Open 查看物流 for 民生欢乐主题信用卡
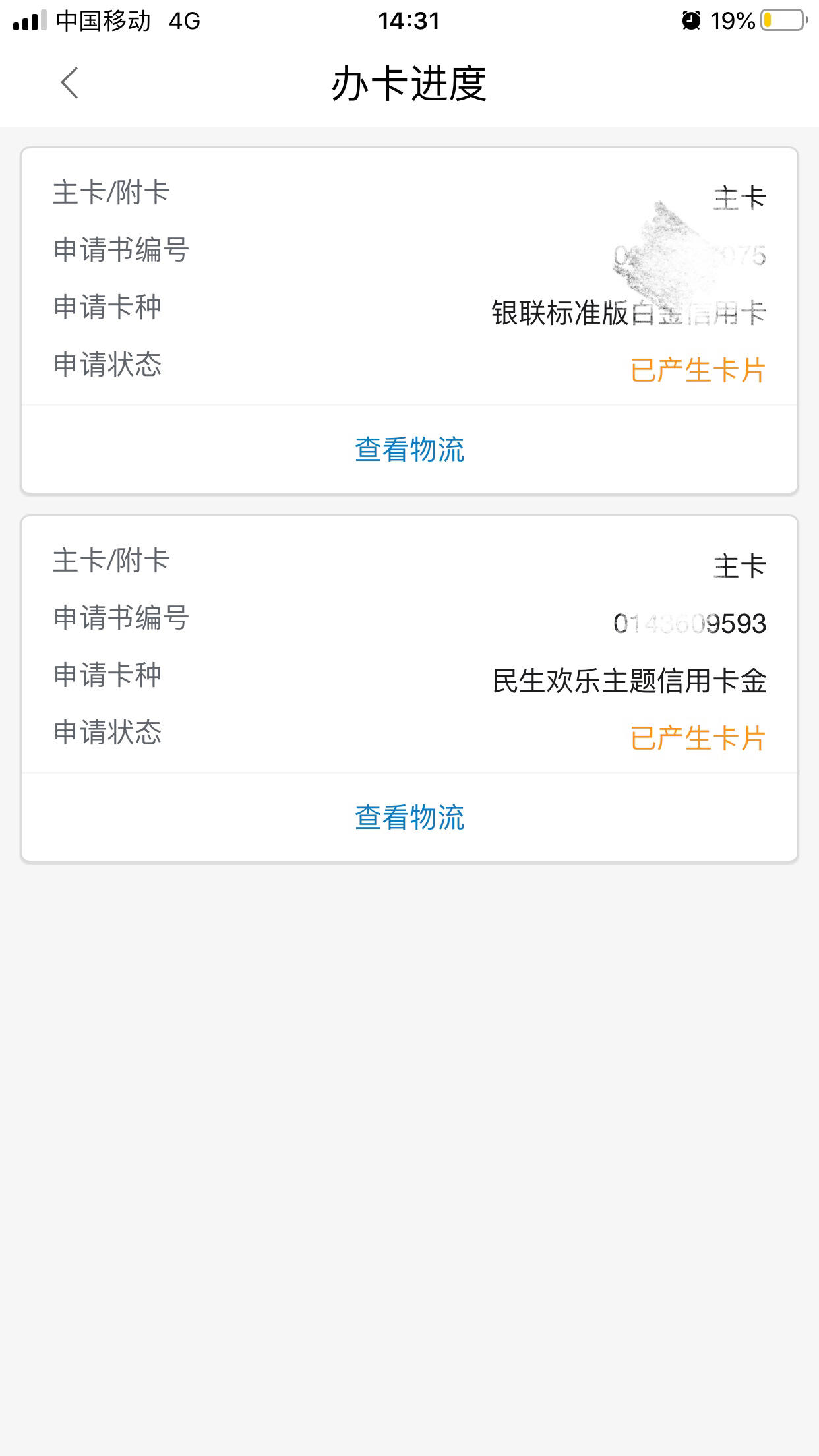Image resolution: width=819 pixels, height=1456 pixels. click(409, 818)
